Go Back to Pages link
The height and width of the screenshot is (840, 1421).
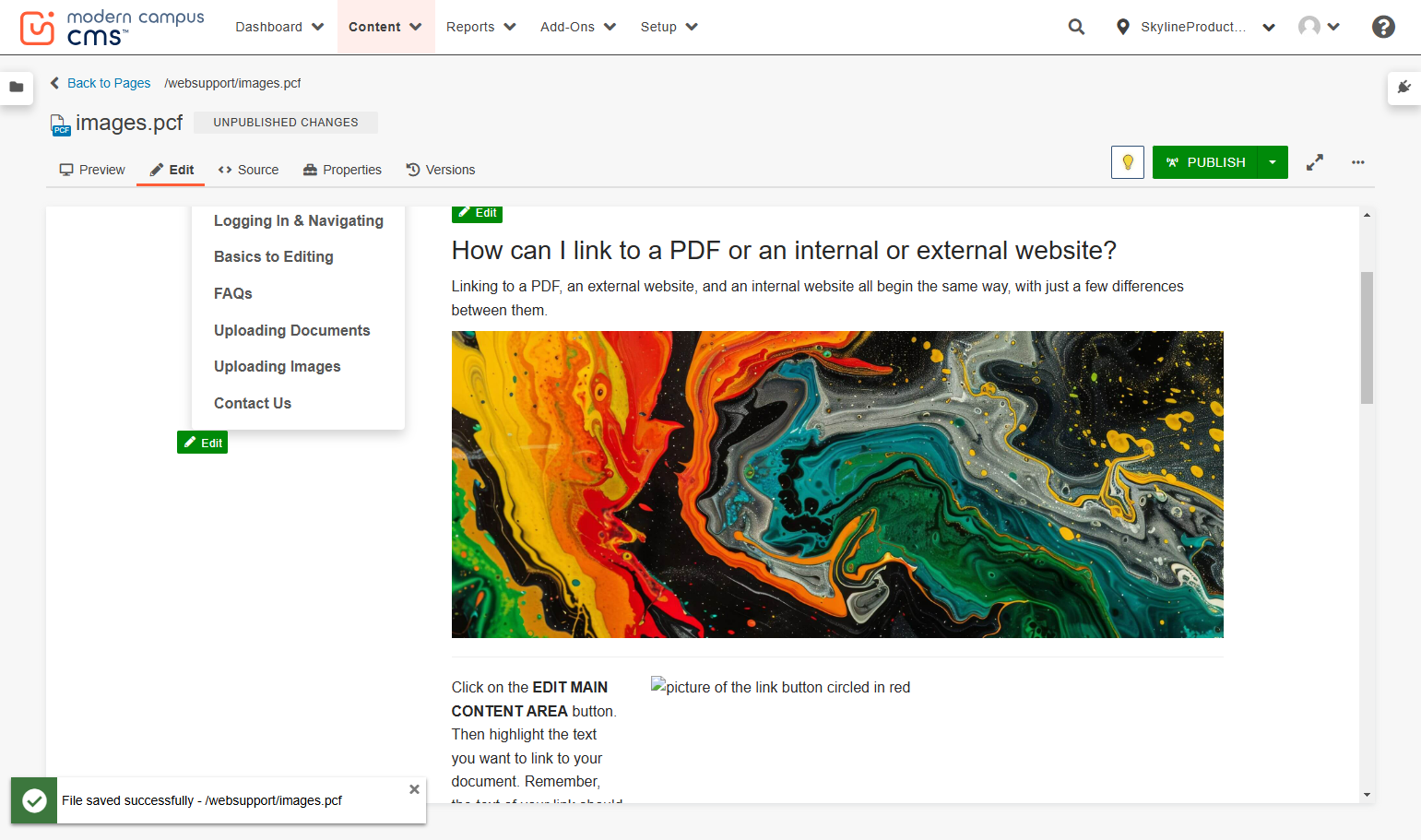coord(101,83)
